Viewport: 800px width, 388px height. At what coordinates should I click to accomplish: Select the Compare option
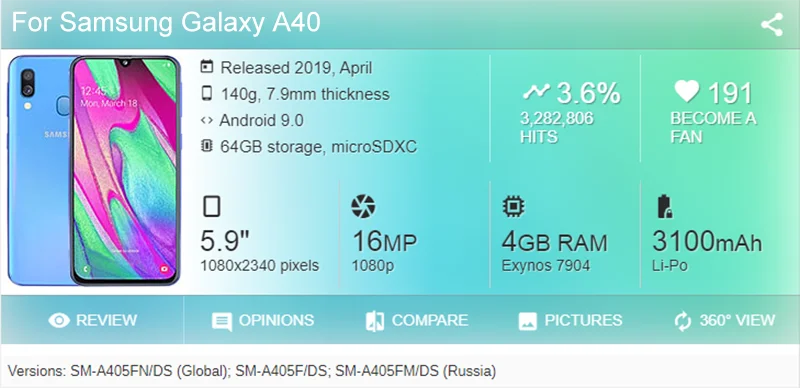coord(417,321)
